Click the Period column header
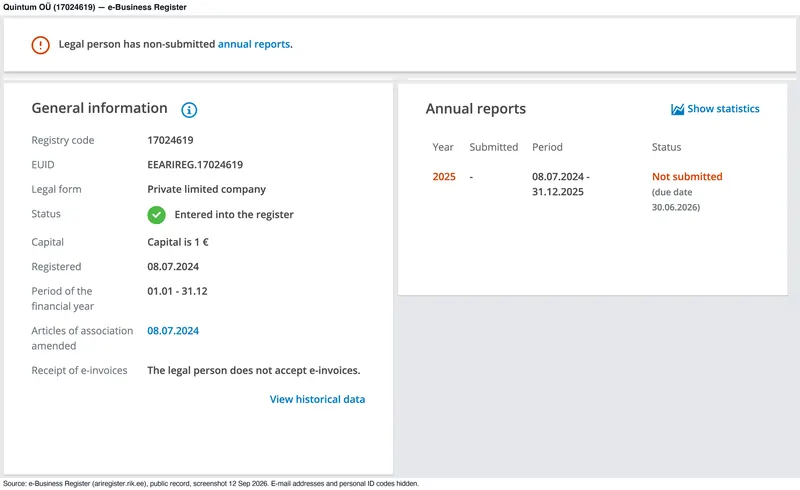 pos(547,147)
